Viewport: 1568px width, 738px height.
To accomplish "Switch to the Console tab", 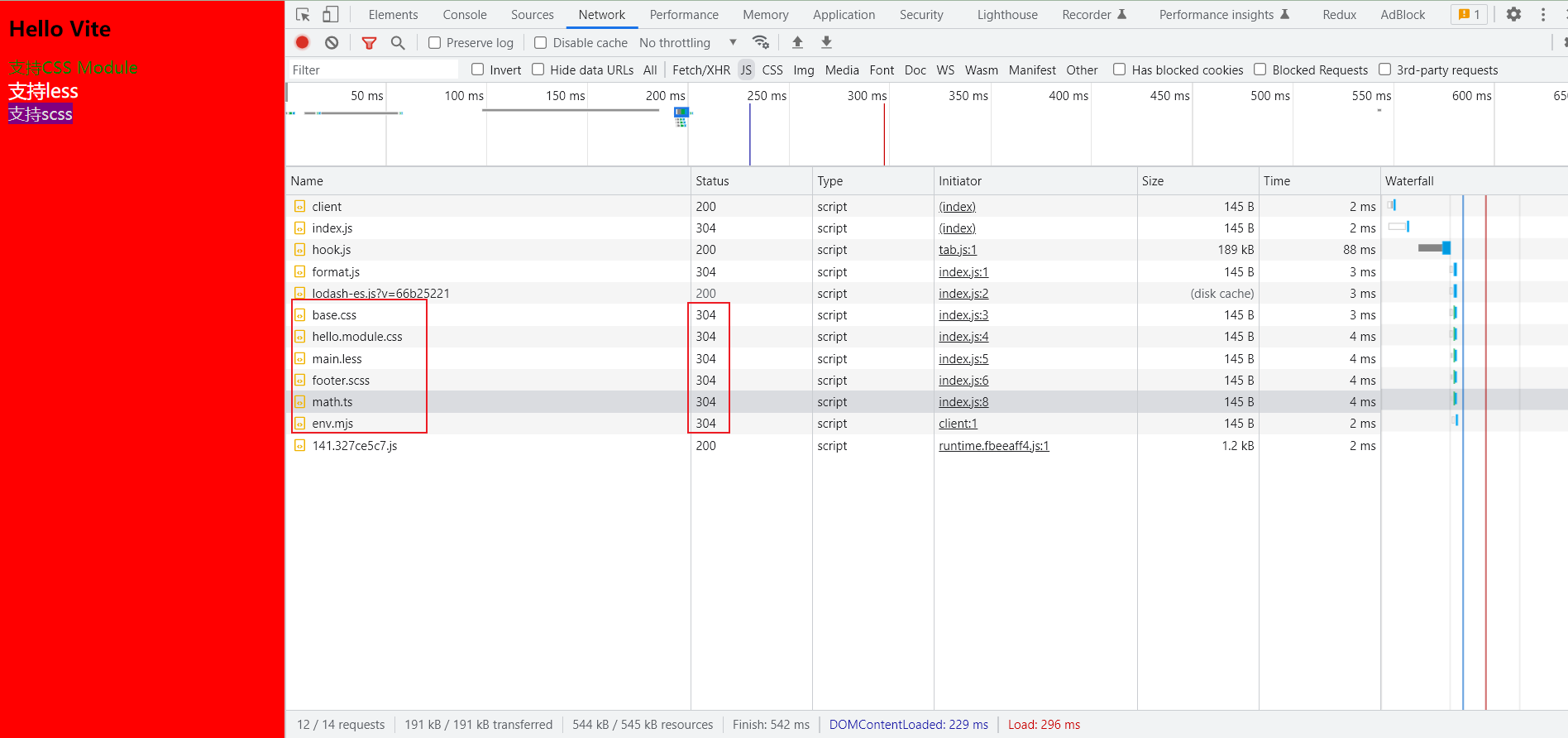I will [x=465, y=15].
